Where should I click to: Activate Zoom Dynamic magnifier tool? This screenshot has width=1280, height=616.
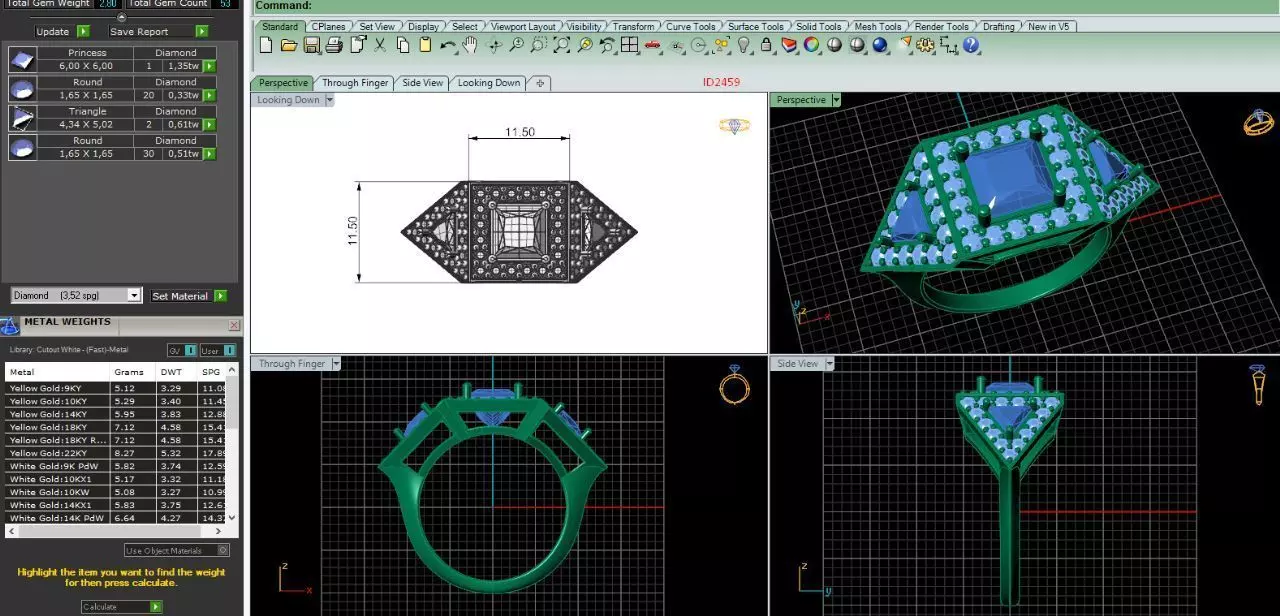tap(516, 45)
